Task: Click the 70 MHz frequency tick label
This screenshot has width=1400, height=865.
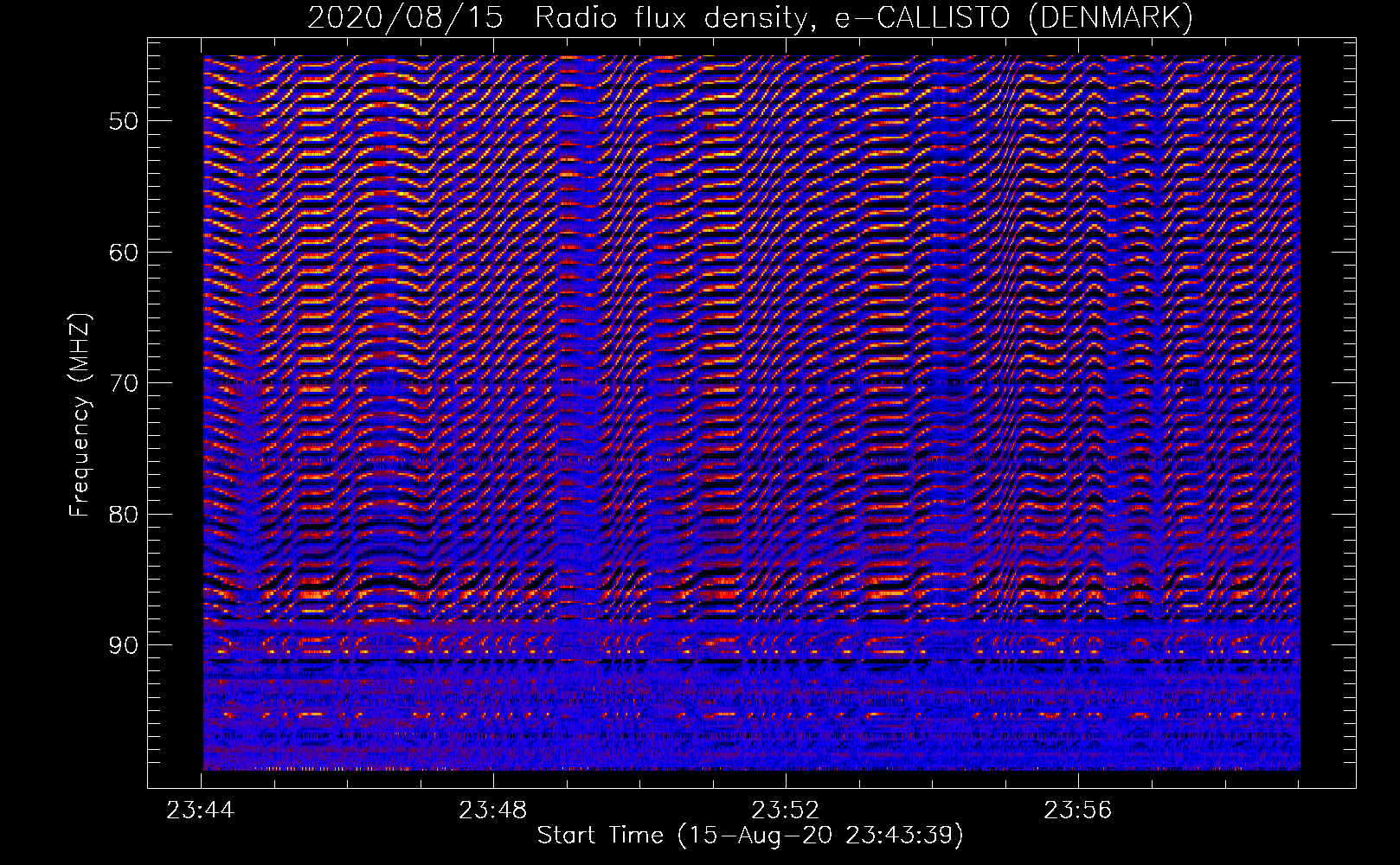Action: [x=124, y=382]
